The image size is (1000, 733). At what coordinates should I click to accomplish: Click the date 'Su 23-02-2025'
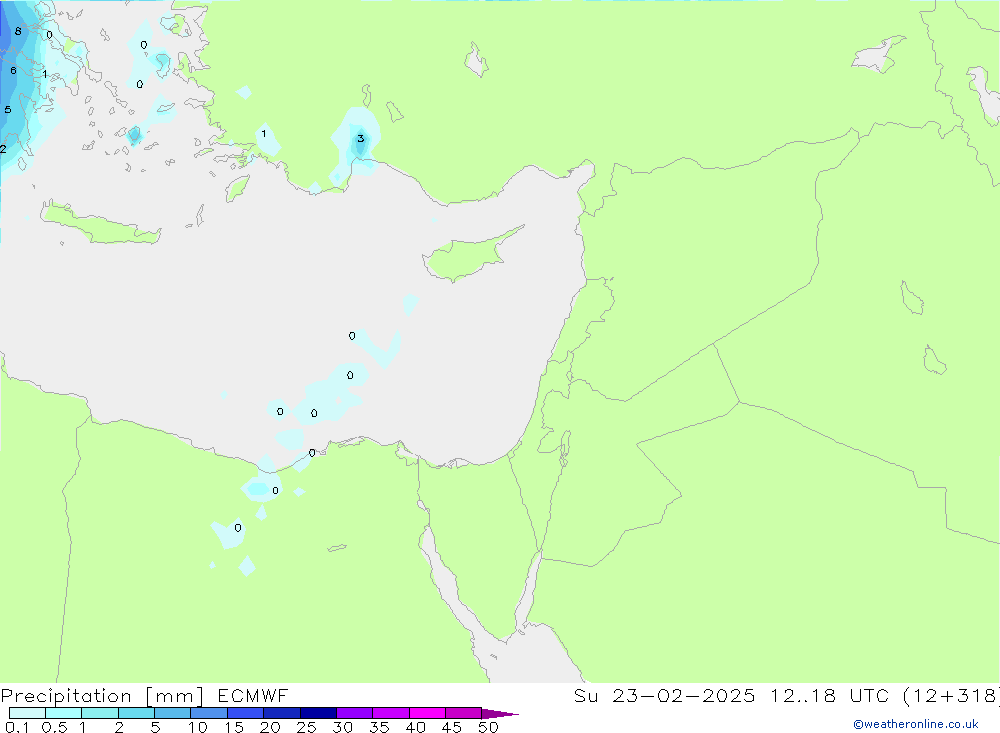[664, 695]
